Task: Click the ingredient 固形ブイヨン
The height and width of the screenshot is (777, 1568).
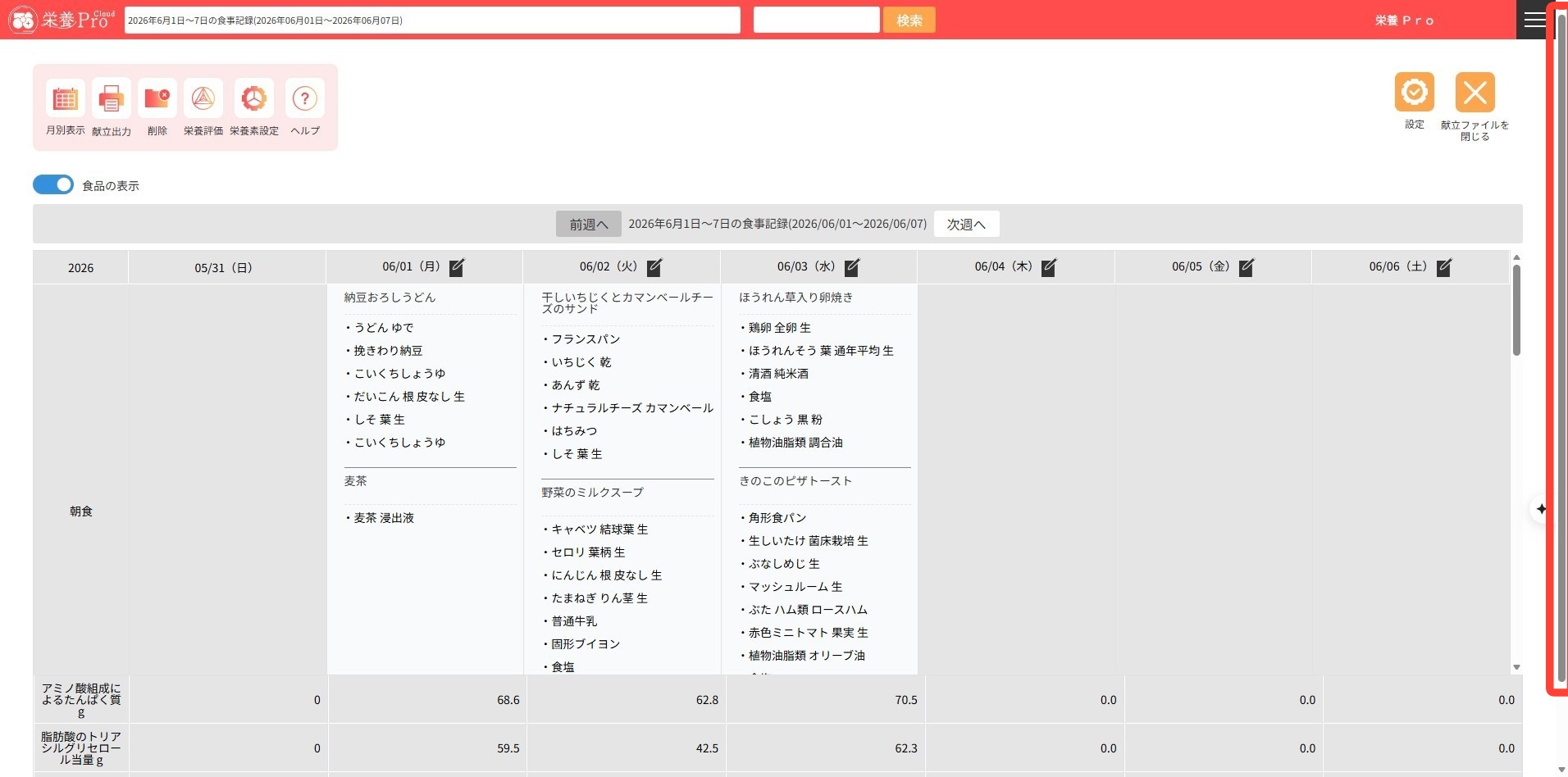Action: (x=586, y=644)
